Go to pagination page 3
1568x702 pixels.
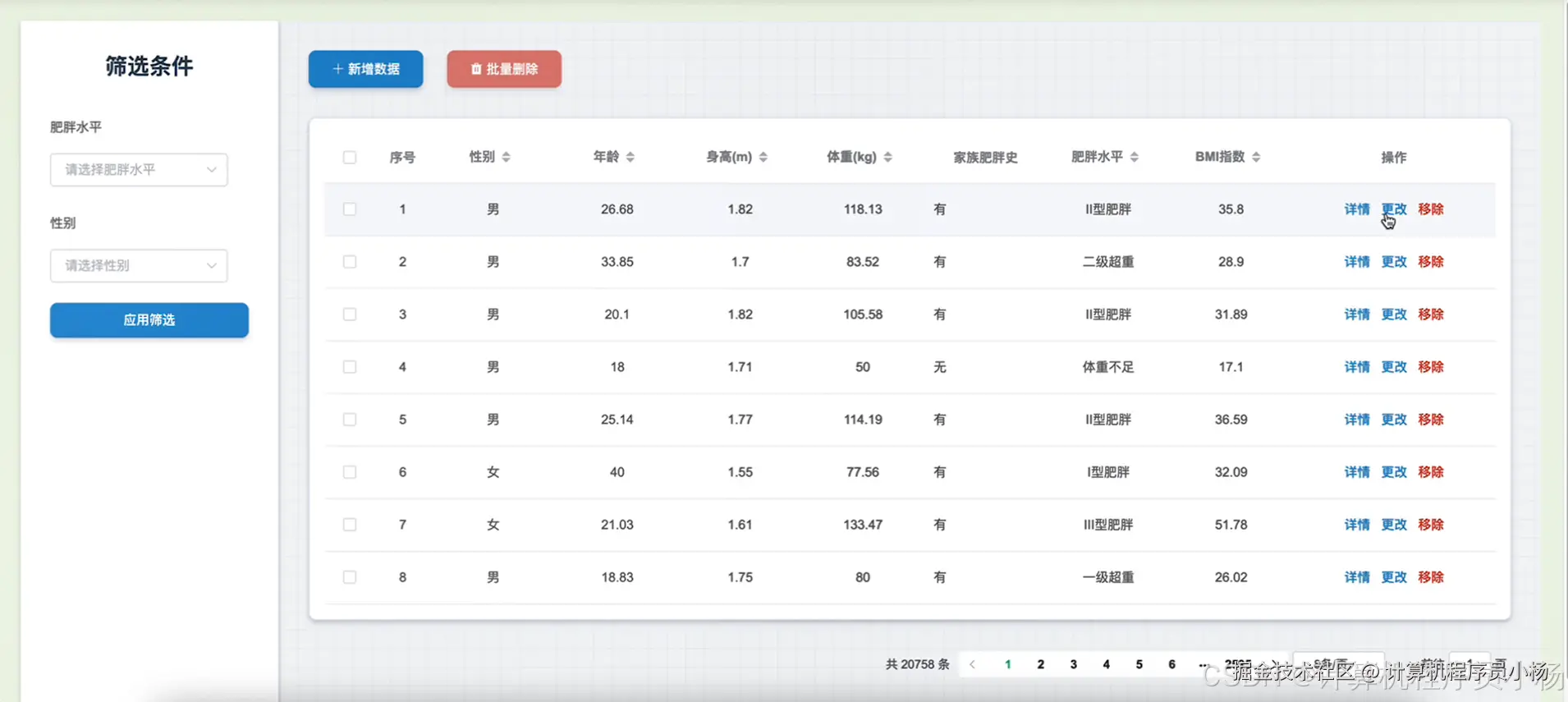click(1074, 664)
